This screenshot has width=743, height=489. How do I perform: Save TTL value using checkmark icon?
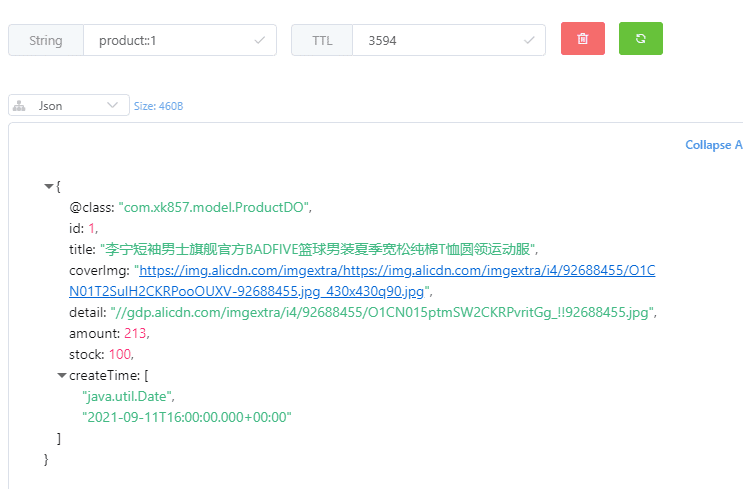[530, 41]
